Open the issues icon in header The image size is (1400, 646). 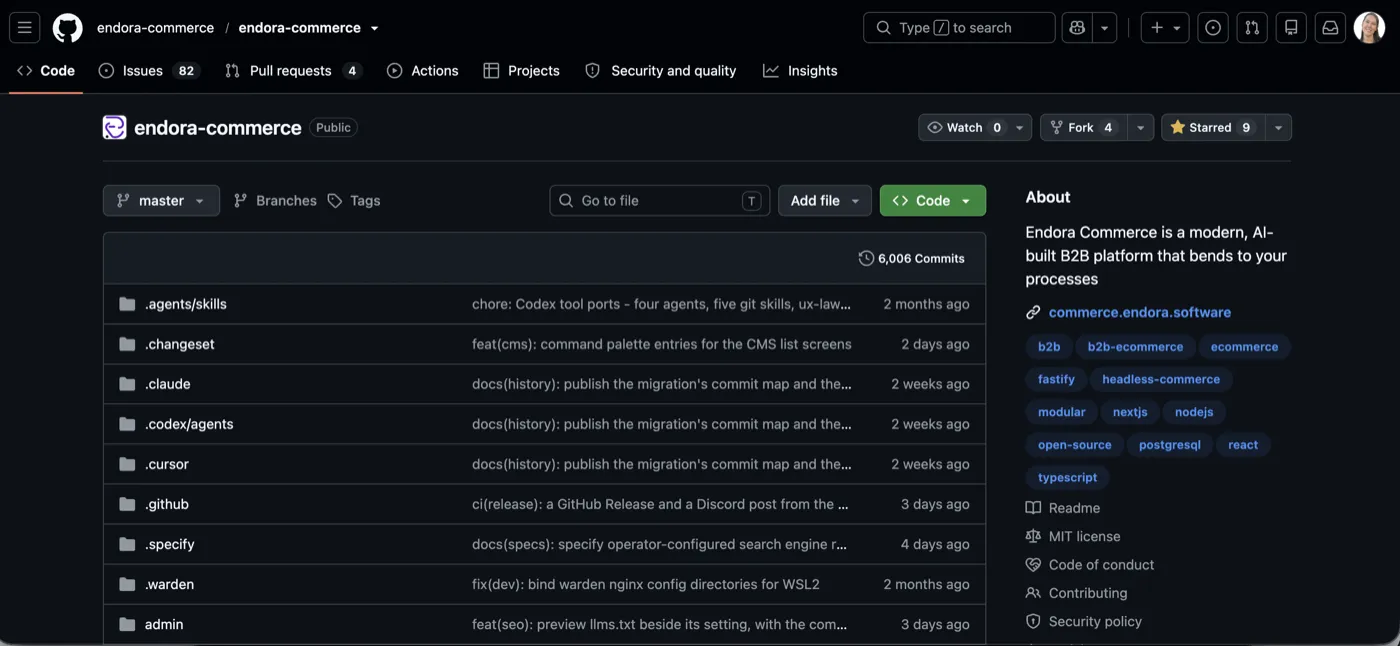pos(1213,28)
